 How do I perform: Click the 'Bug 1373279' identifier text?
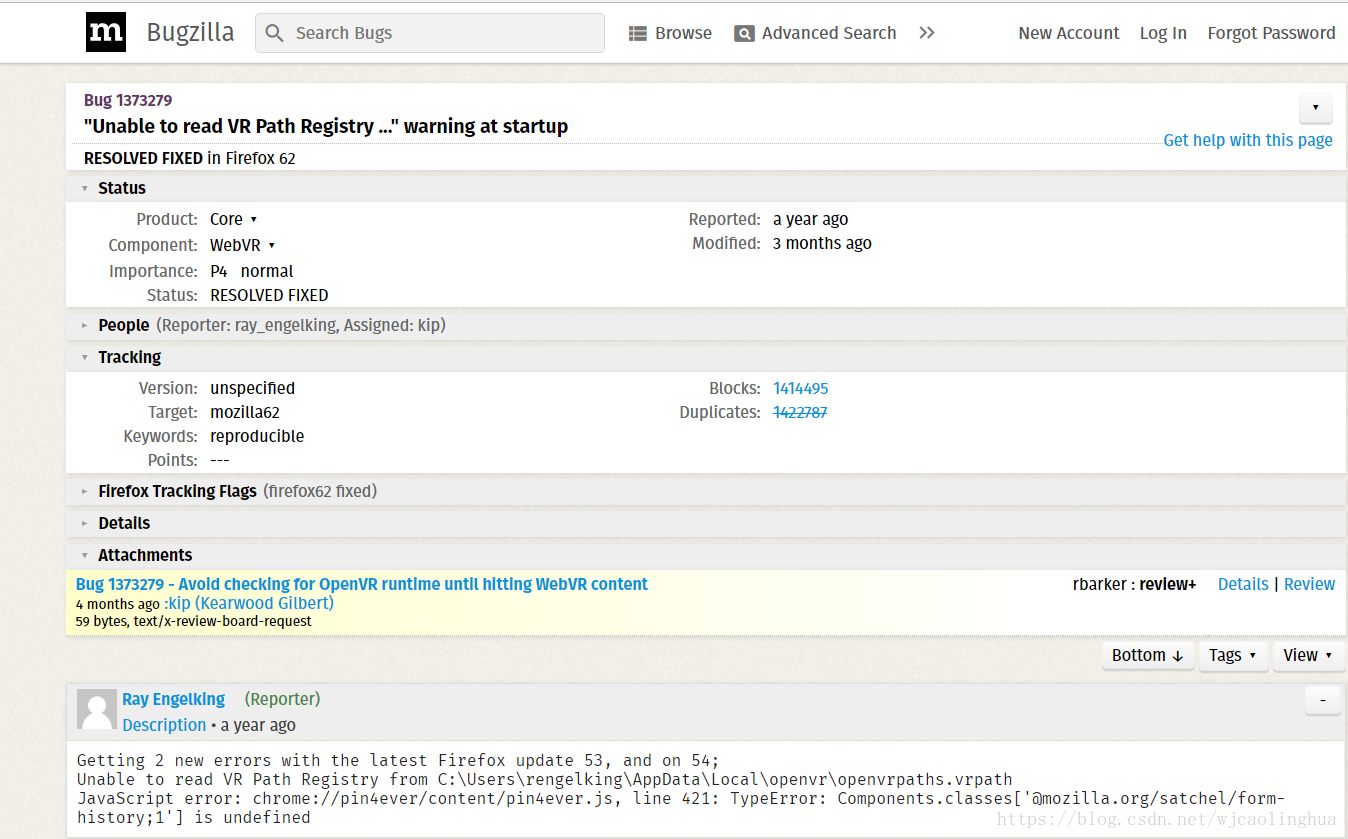128,100
